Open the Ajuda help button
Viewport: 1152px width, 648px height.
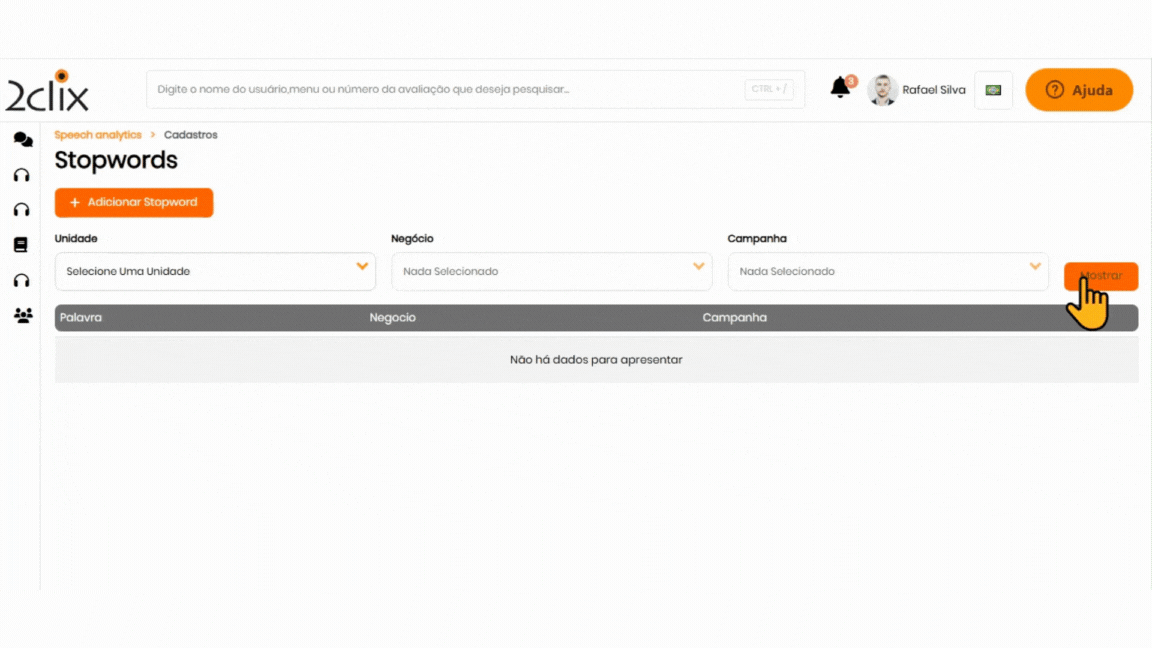point(1079,90)
